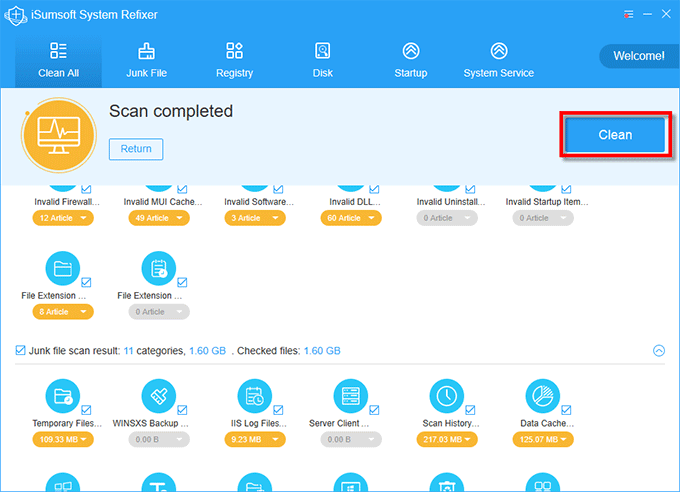
Task: Expand the 125.07 MB dropdown
Action: 543,439
